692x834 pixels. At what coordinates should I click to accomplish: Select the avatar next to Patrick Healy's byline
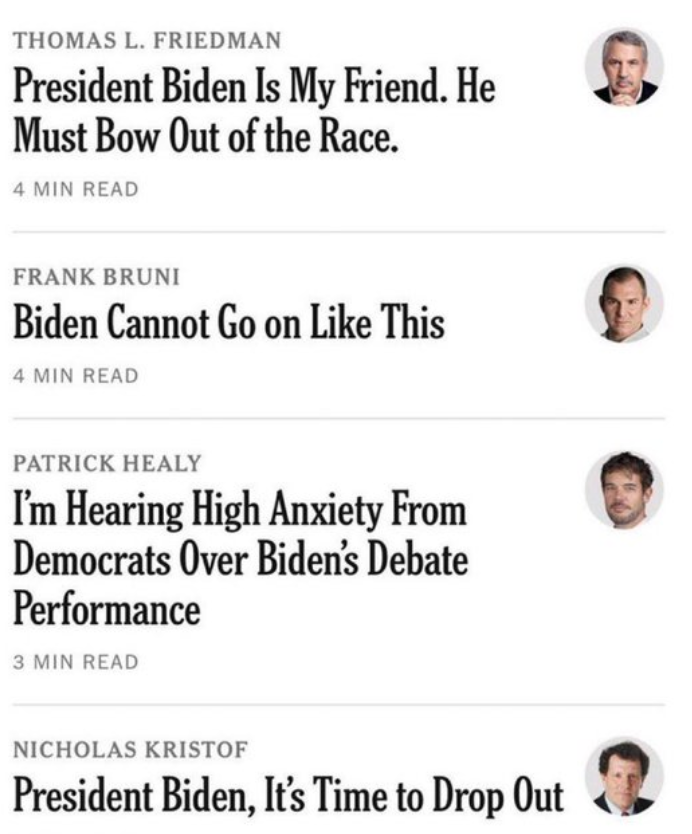pos(624,490)
